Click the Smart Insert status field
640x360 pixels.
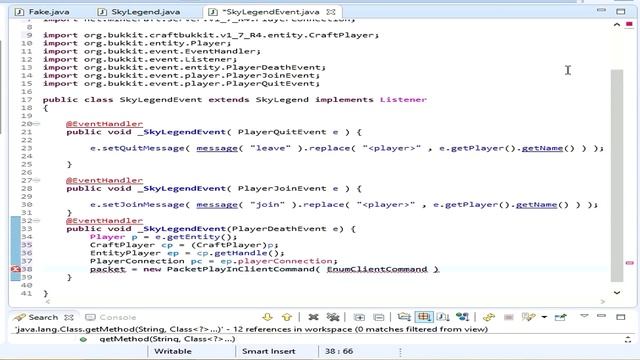pyautogui.click(x=268, y=351)
